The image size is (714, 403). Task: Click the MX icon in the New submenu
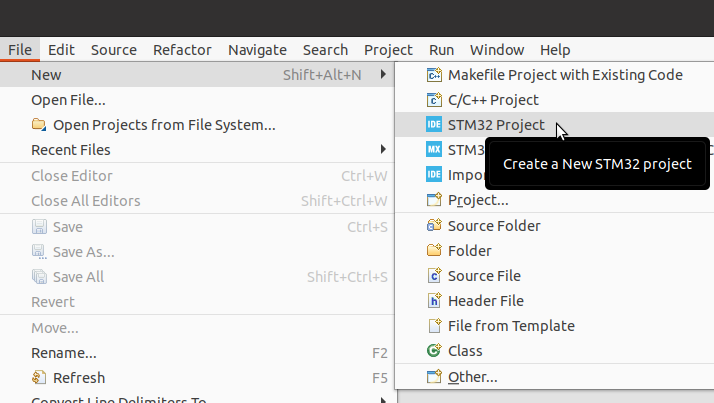[x=434, y=149]
